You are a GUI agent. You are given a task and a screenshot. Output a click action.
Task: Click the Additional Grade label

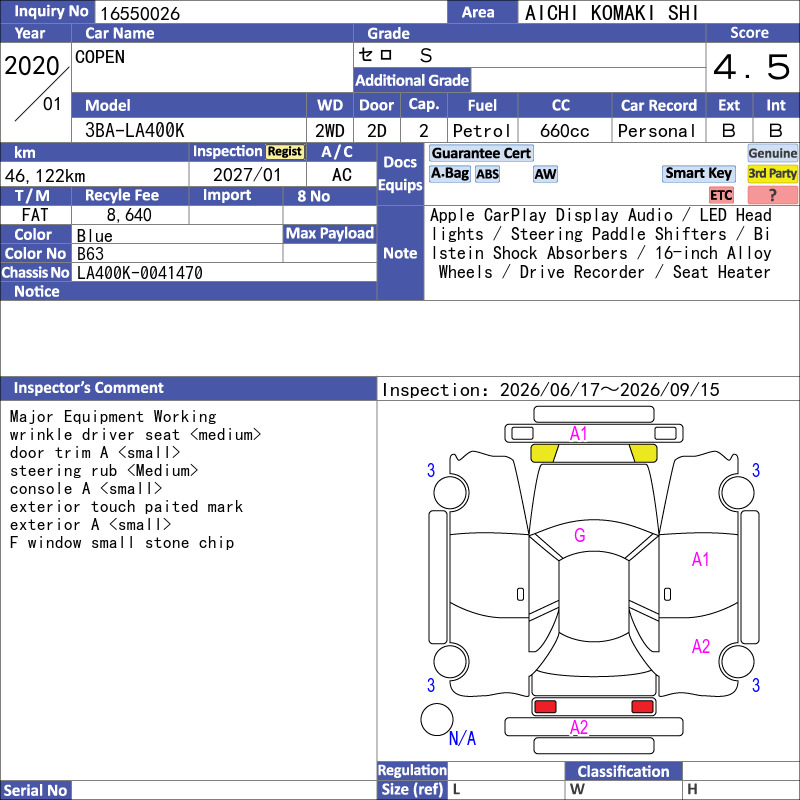click(x=412, y=81)
